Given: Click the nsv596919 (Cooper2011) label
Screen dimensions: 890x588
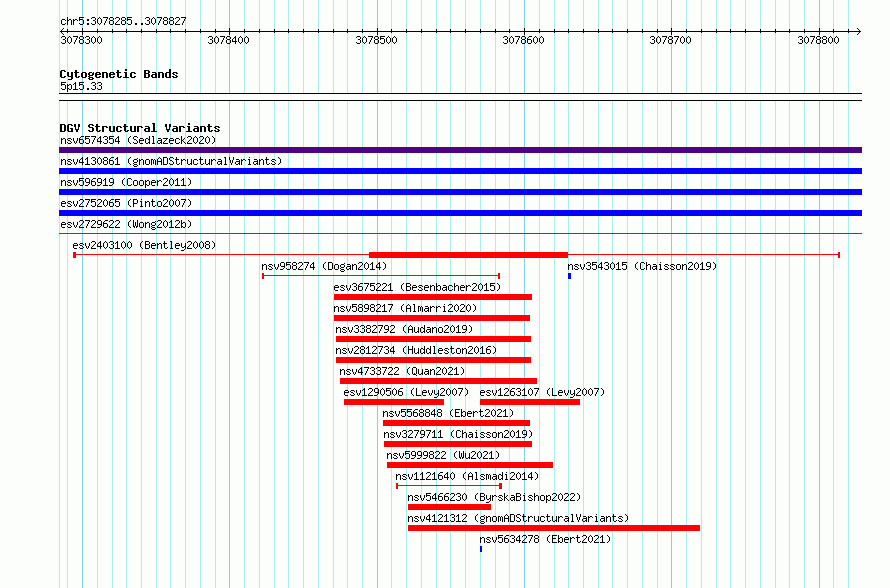Looking at the screenshot, I should point(126,182).
